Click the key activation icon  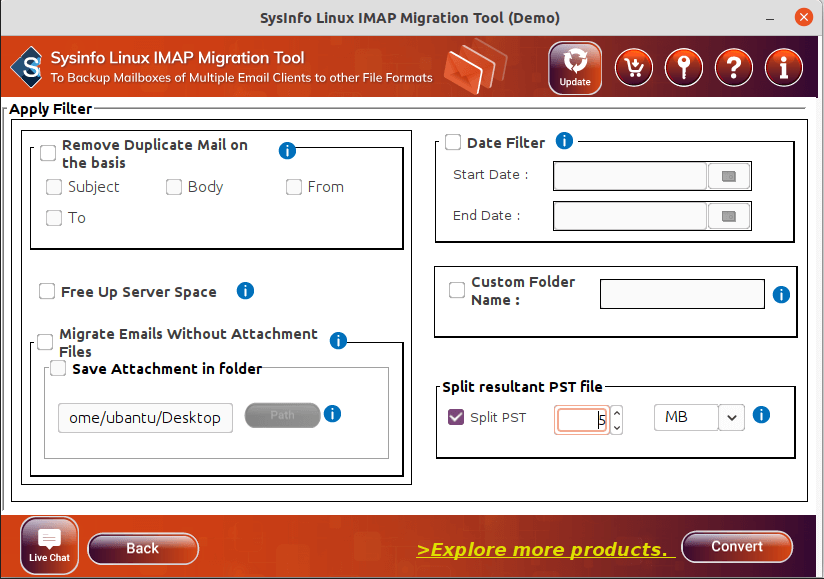click(683, 67)
